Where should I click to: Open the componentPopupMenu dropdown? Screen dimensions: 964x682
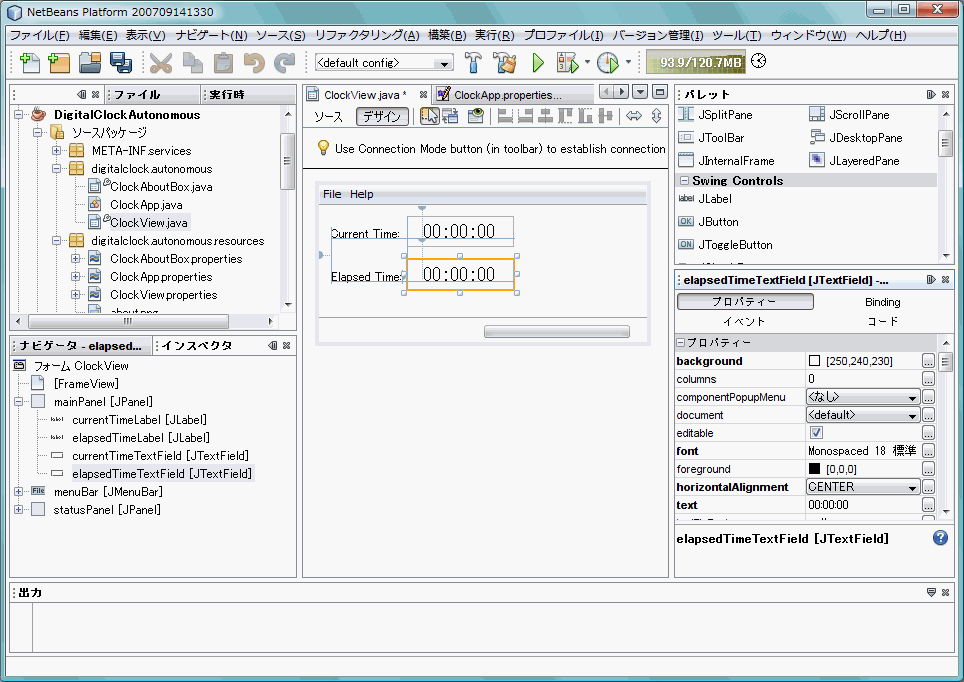pyautogui.click(x=863, y=397)
